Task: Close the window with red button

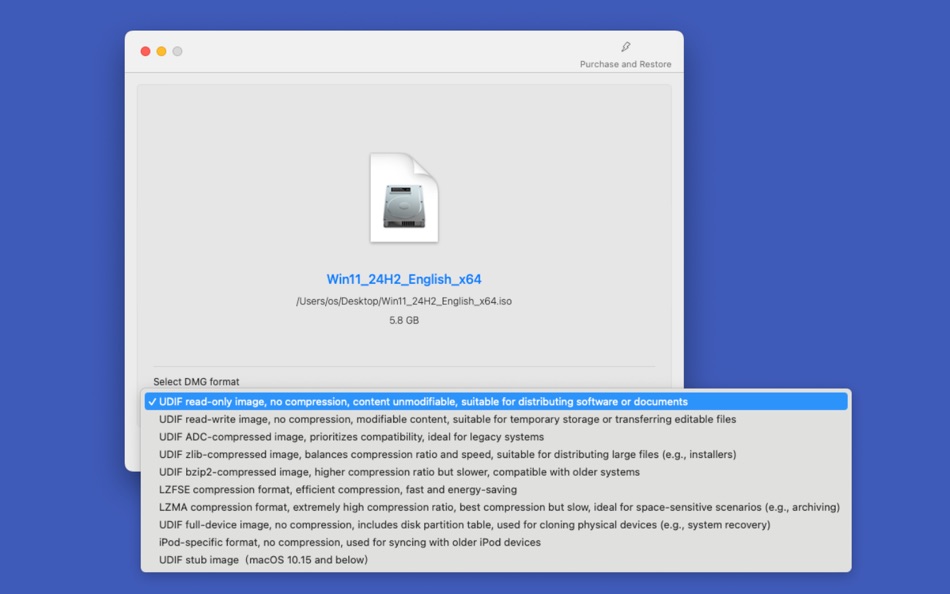Action: [x=145, y=52]
